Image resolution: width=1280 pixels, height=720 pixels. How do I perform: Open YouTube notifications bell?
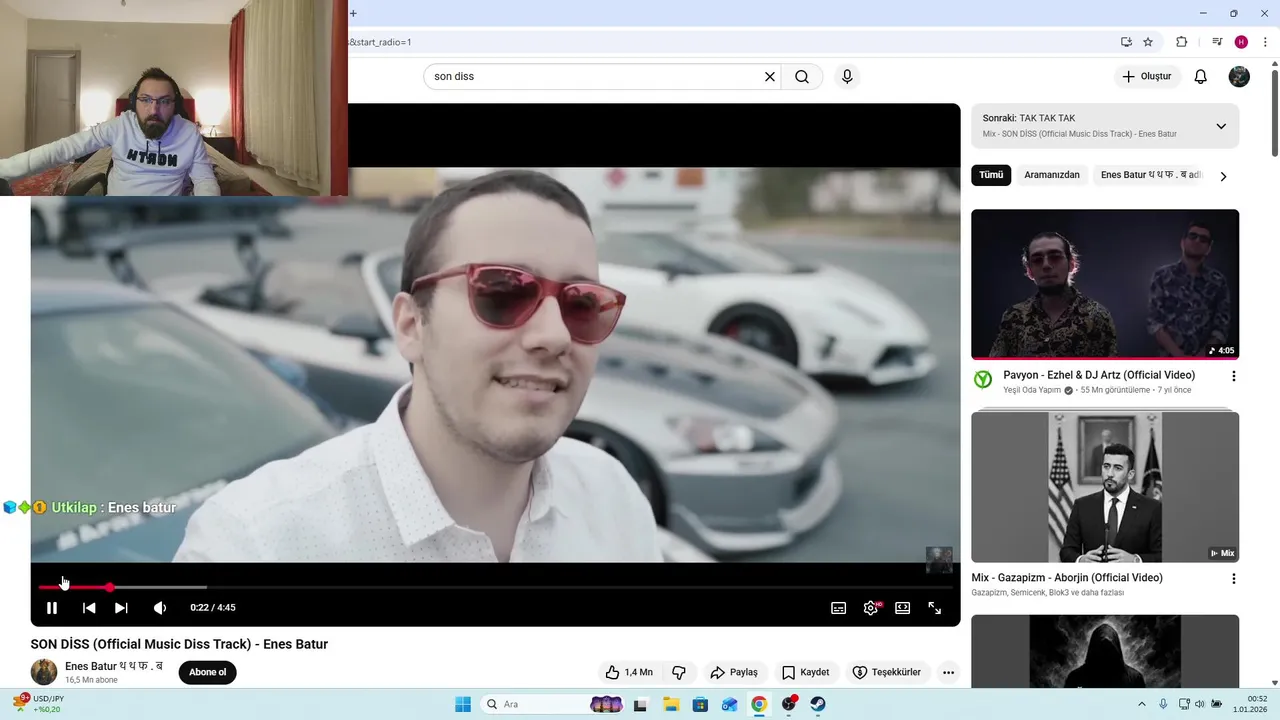(x=1201, y=77)
